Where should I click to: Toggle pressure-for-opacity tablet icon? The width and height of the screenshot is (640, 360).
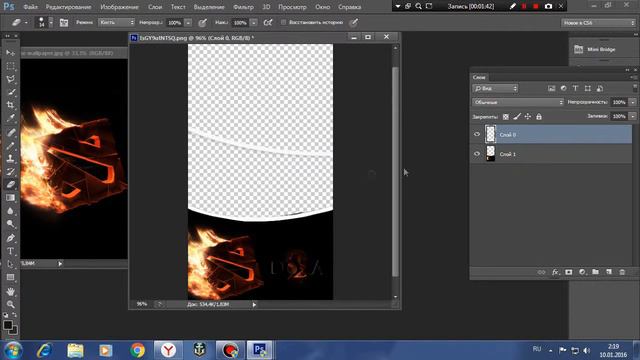click(x=202, y=23)
